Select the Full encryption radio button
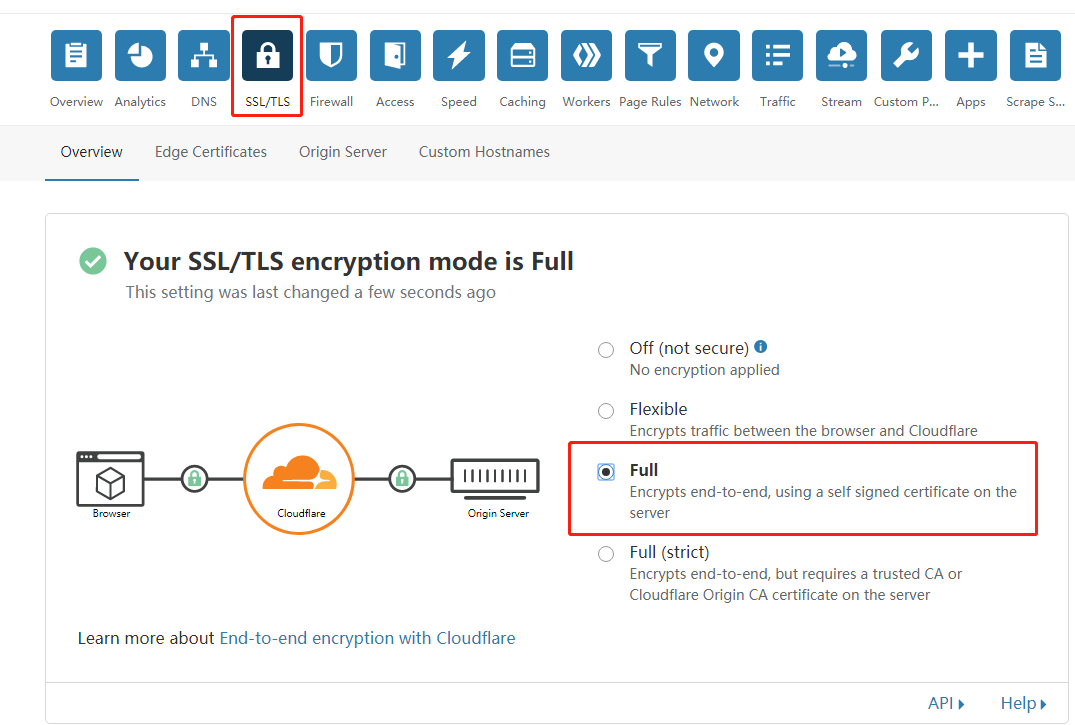This screenshot has height=725, width=1075. [606, 472]
